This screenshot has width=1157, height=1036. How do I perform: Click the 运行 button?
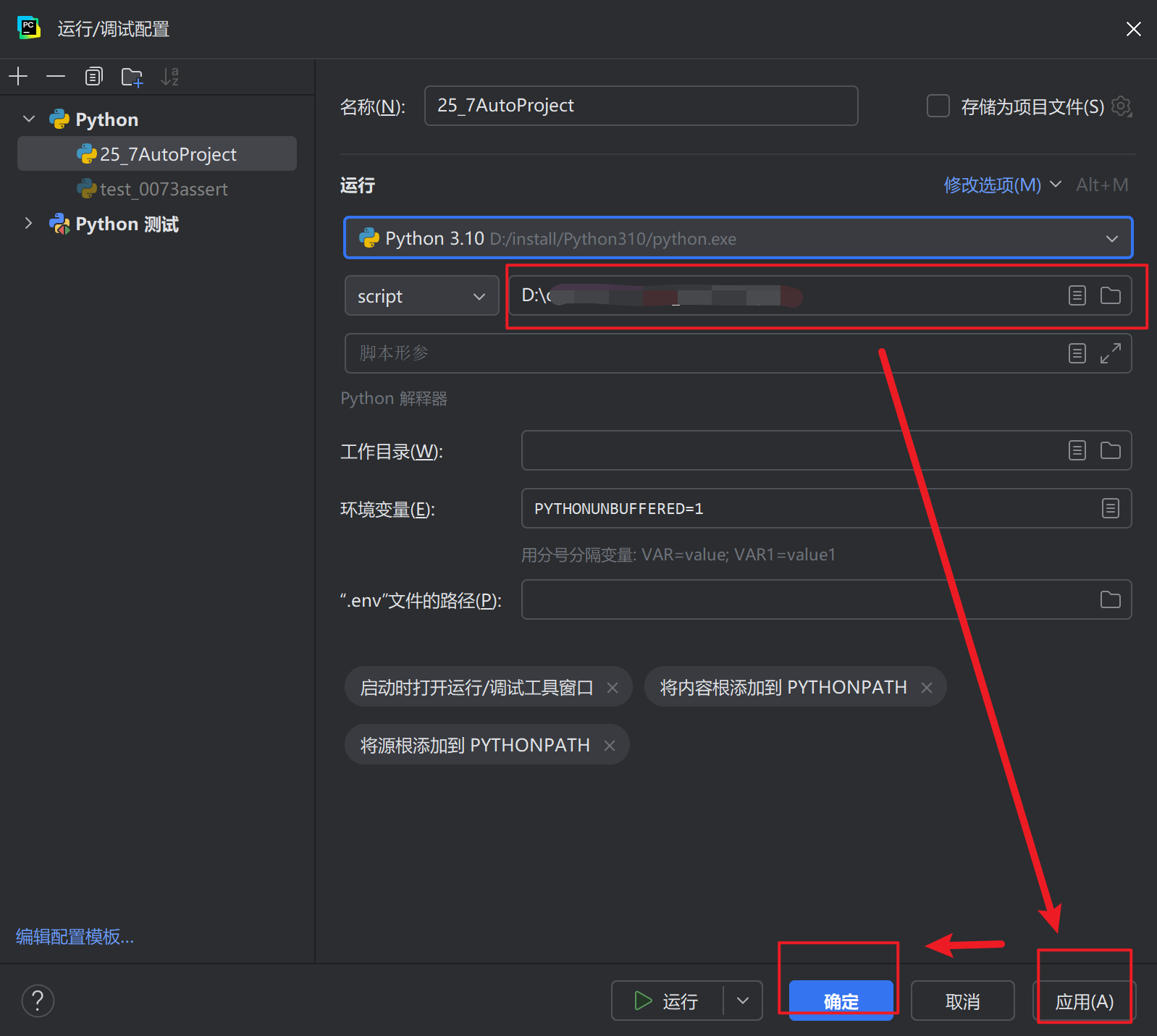667,1001
